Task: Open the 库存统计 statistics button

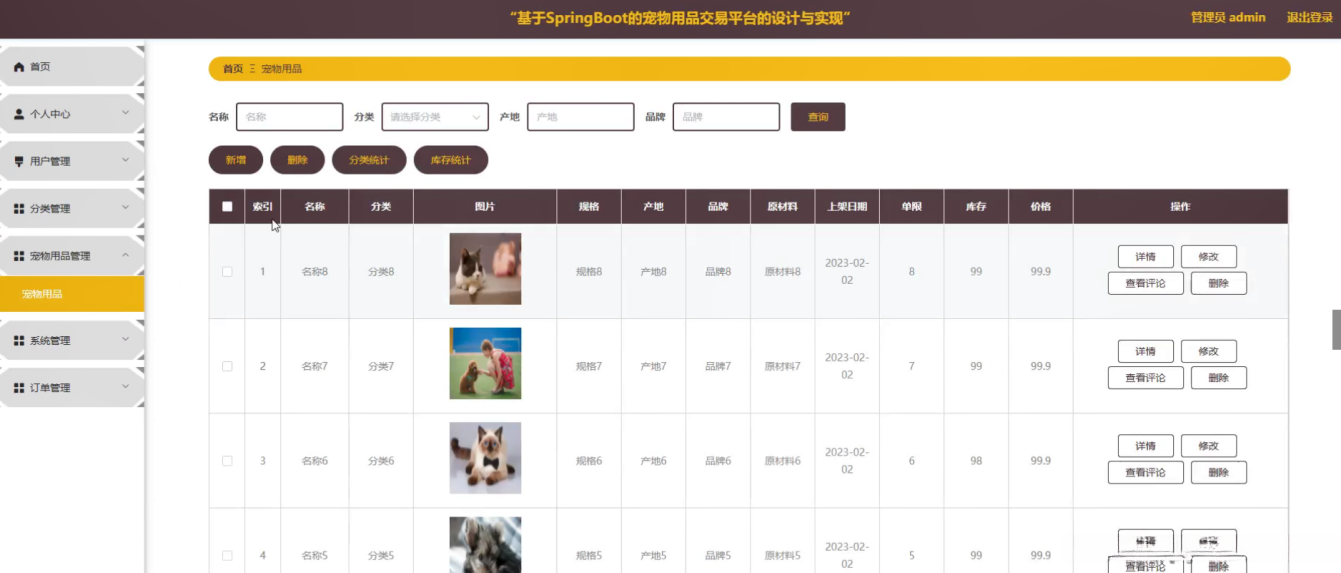Action: point(451,160)
